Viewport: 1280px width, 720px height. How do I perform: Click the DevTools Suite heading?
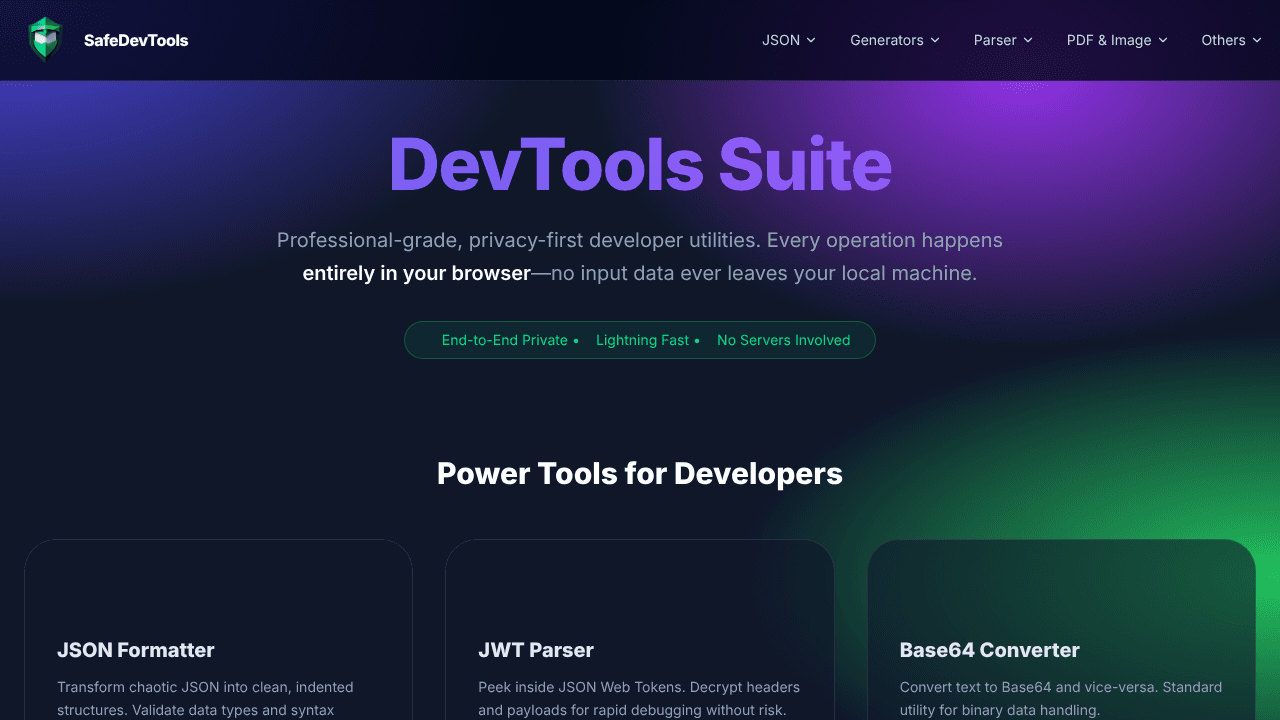click(x=640, y=163)
